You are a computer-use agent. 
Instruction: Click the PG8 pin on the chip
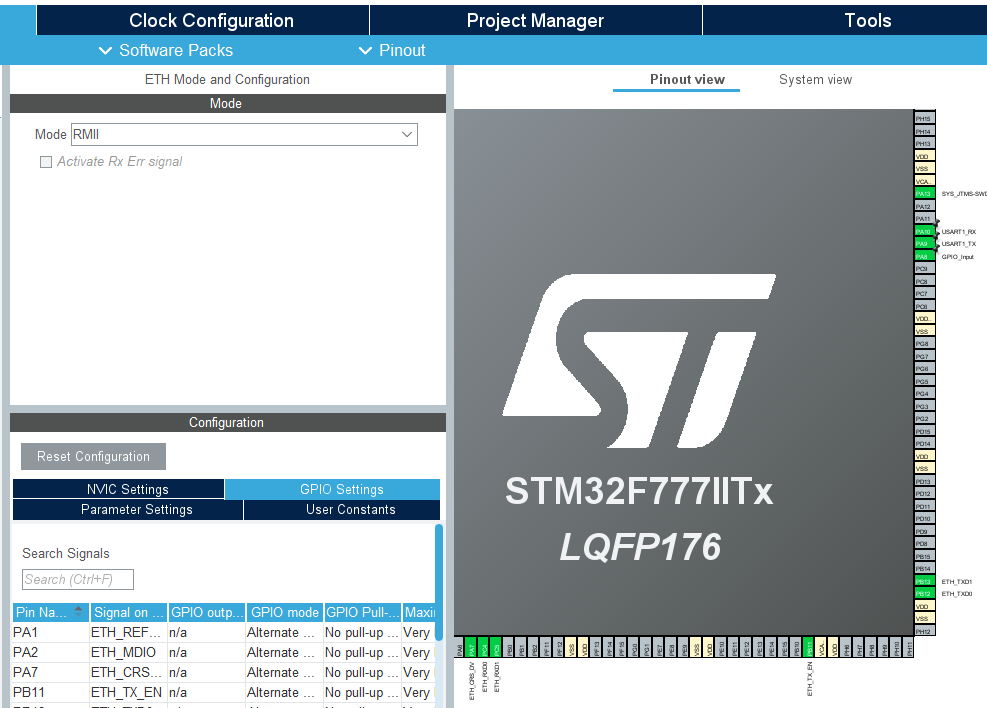[924, 344]
